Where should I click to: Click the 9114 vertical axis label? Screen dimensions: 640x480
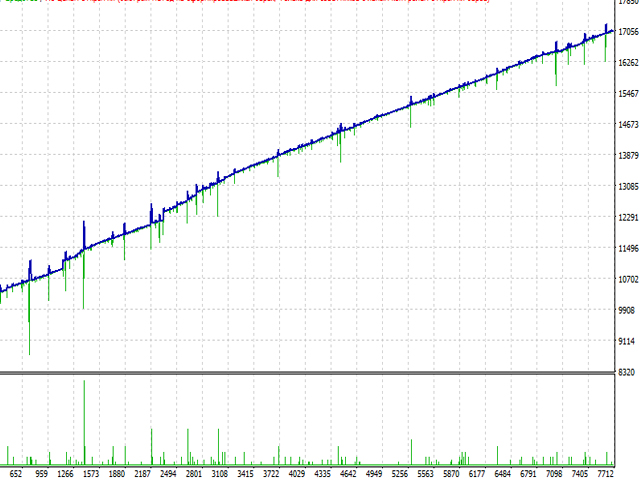point(627,341)
